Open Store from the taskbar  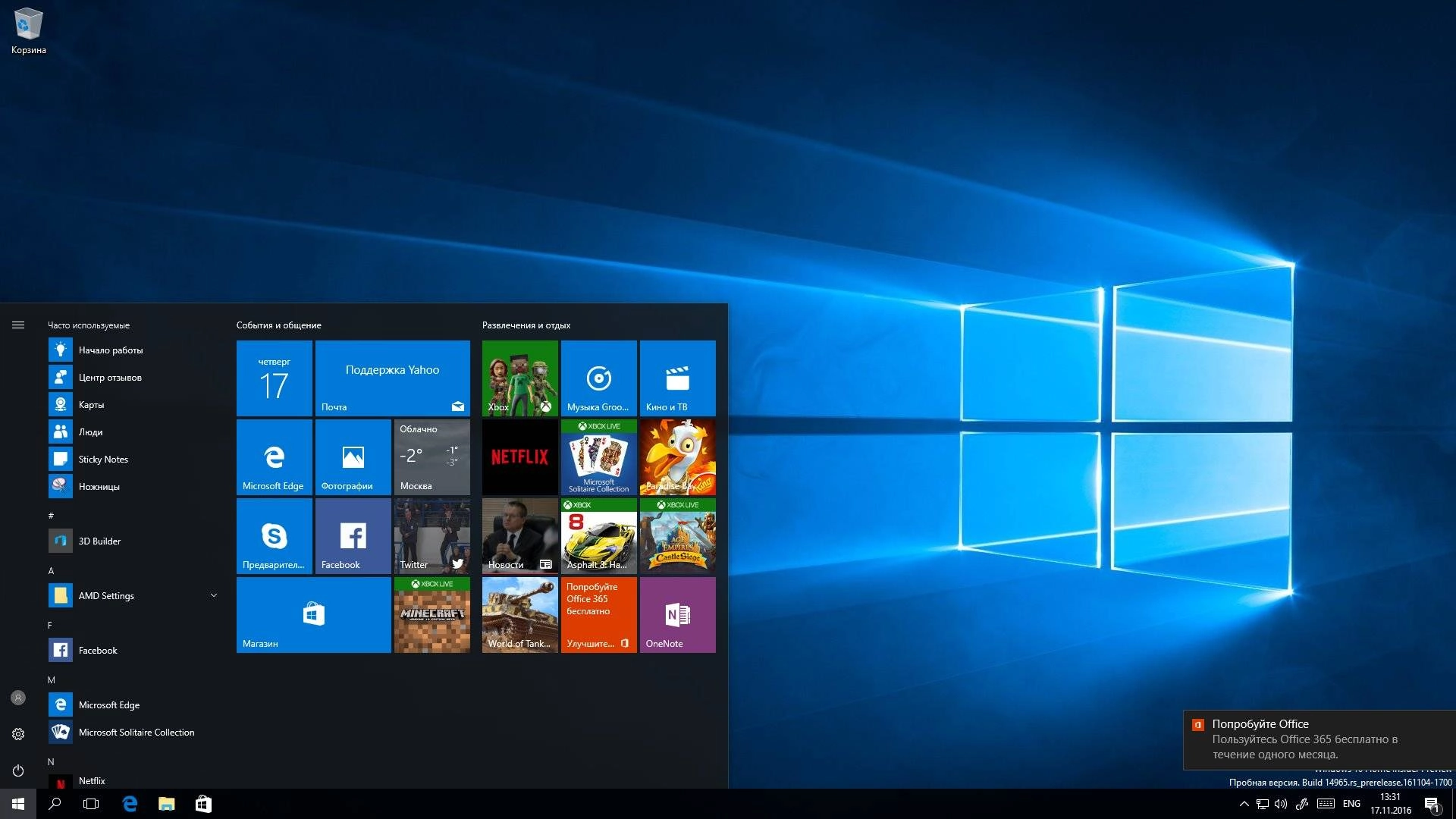pyautogui.click(x=203, y=804)
